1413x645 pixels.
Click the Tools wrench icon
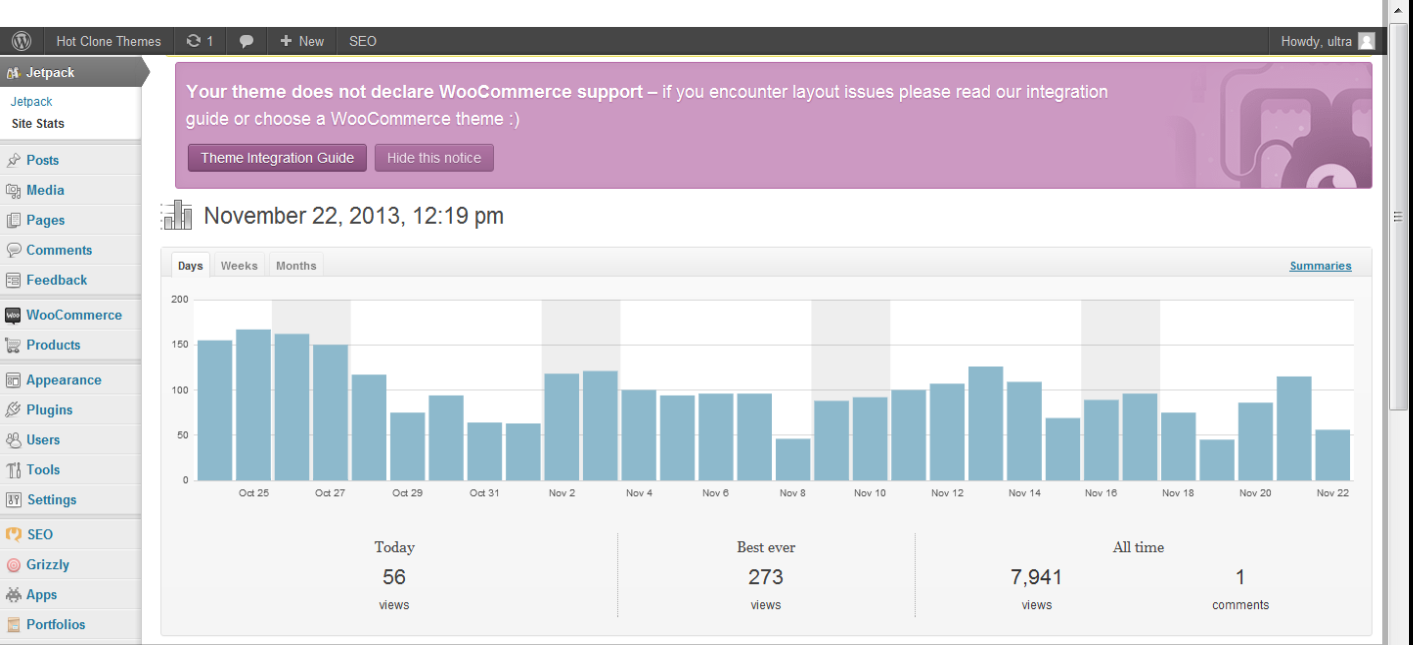tap(13, 470)
